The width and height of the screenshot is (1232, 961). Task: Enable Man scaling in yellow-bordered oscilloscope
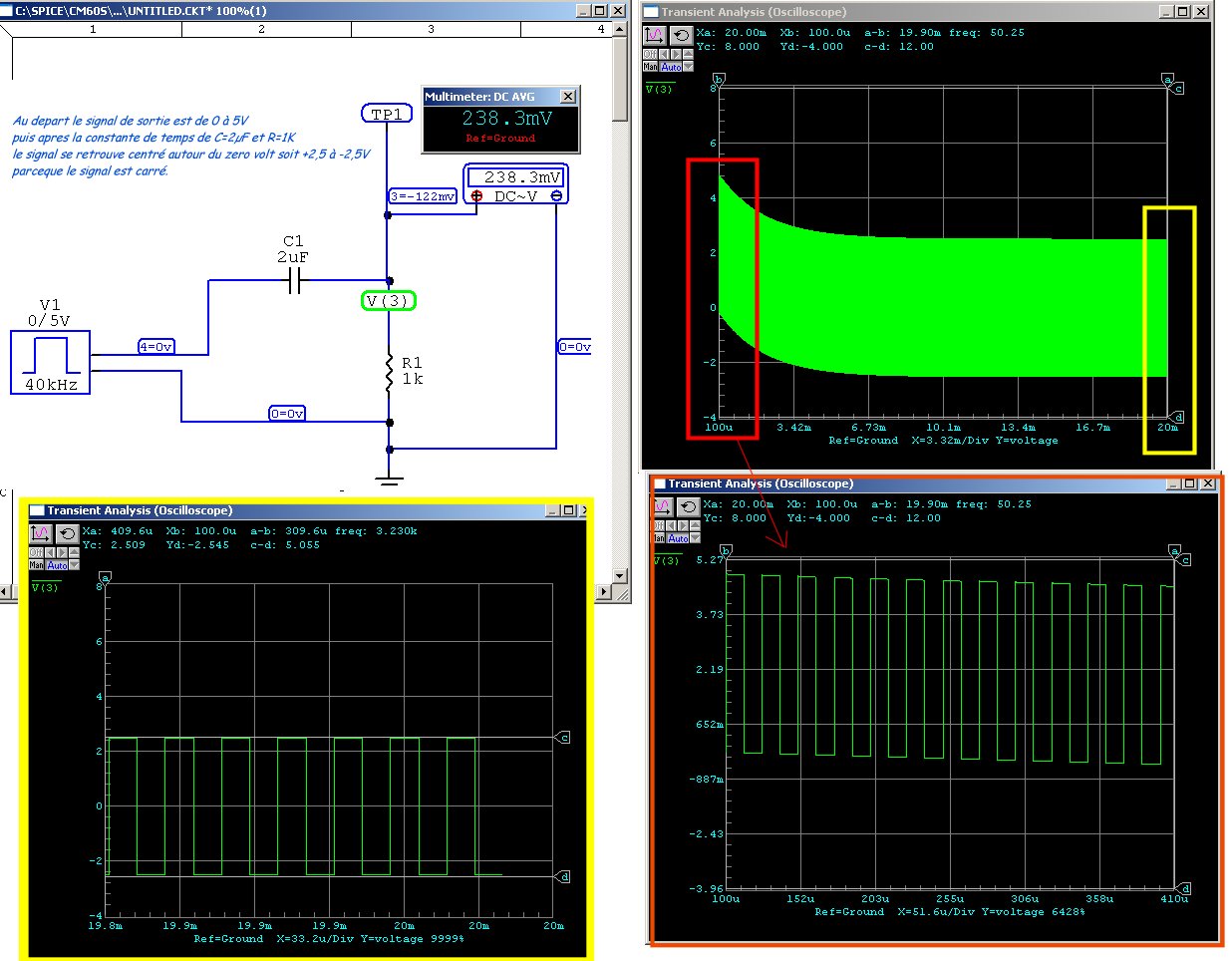36,565
